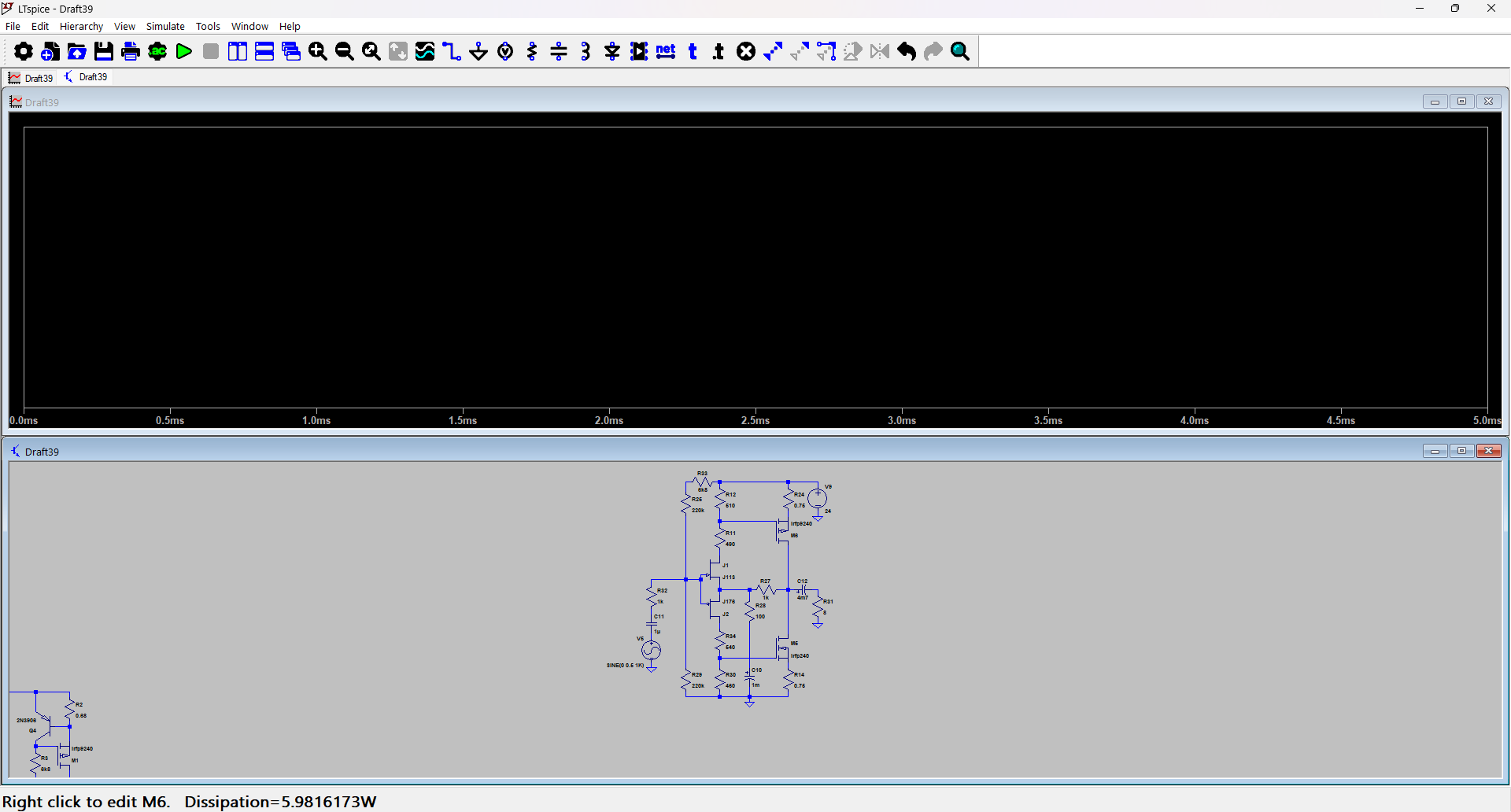Select the Inductor tool
Image resolution: width=1511 pixels, height=812 pixels.
[586, 52]
